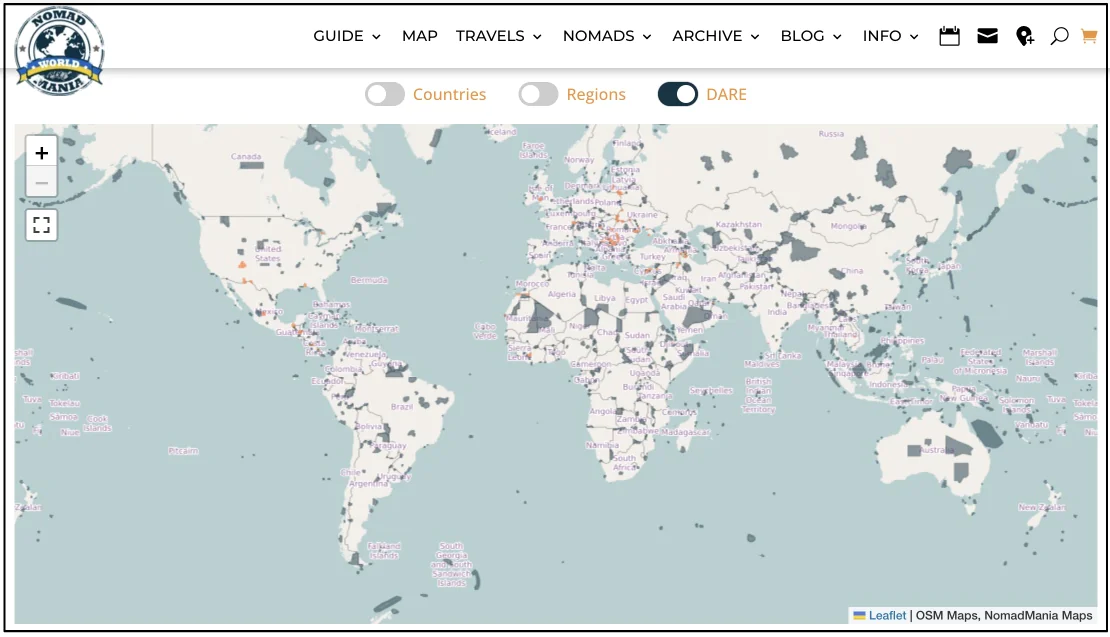Open the shopping cart icon
Viewport: 1110px width, 637px height.
[1089, 36]
